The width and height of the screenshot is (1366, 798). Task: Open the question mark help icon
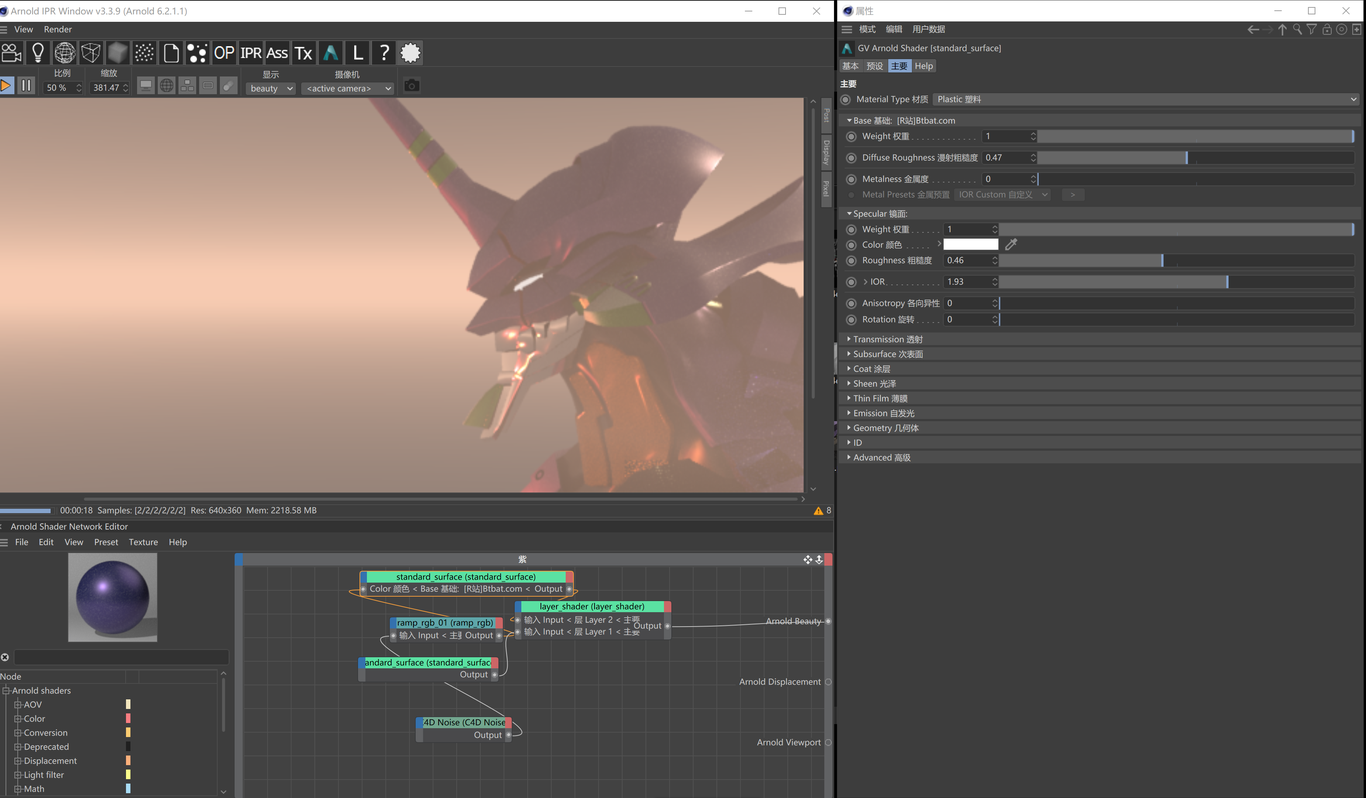point(384,53)
